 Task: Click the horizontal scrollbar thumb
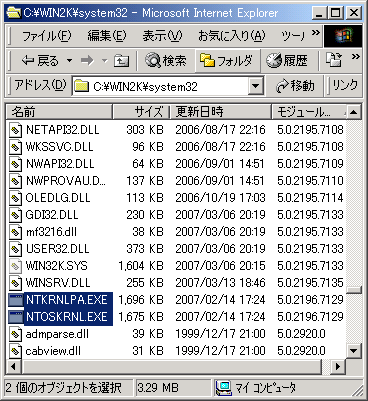click(x=171, y=366)
